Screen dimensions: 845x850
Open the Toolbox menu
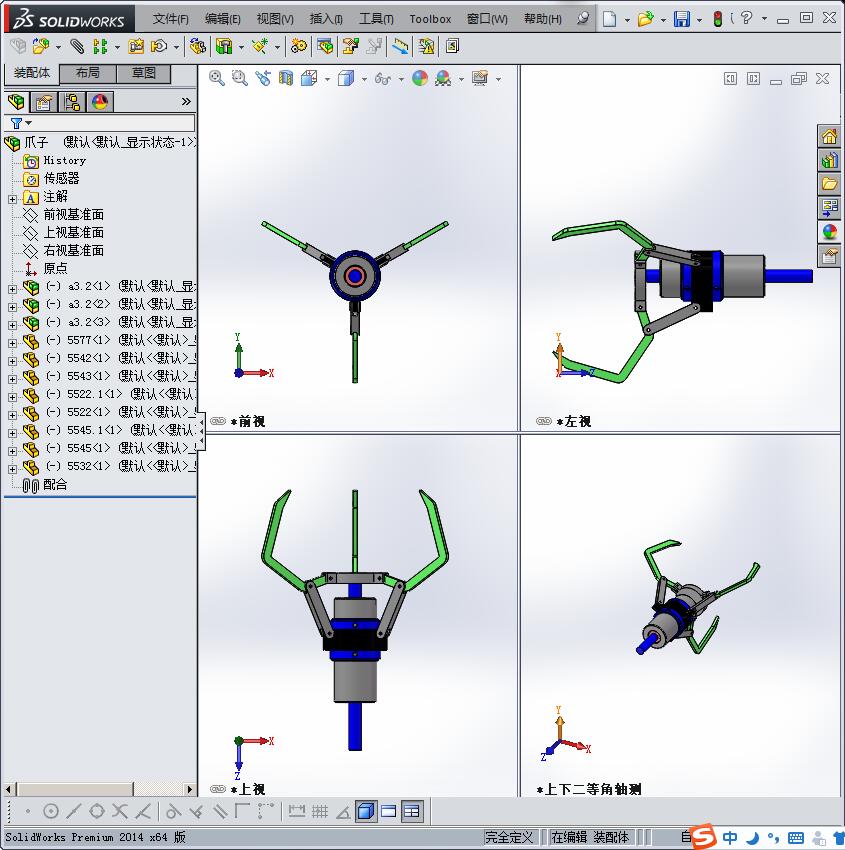[430, 19]
